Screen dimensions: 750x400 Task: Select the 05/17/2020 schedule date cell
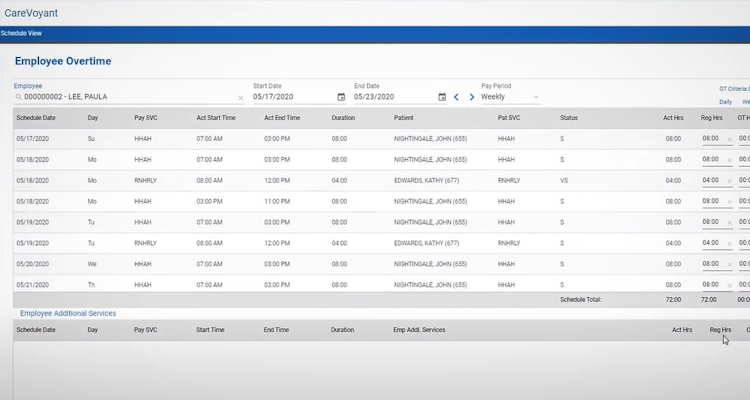tap(33, 139)
